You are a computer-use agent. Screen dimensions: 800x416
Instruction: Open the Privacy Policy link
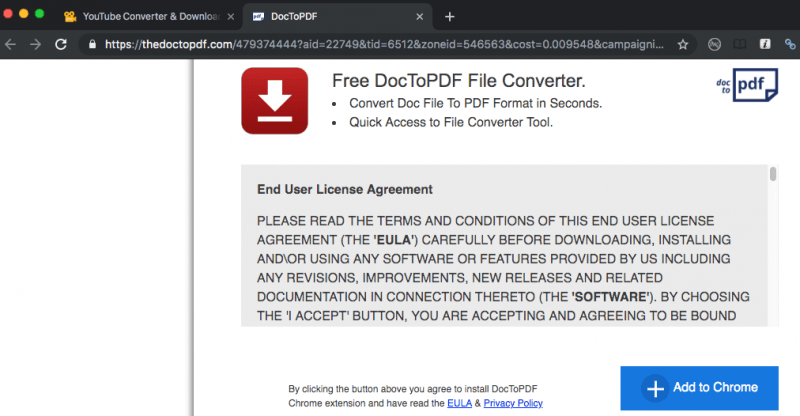(x=513, y=403)
